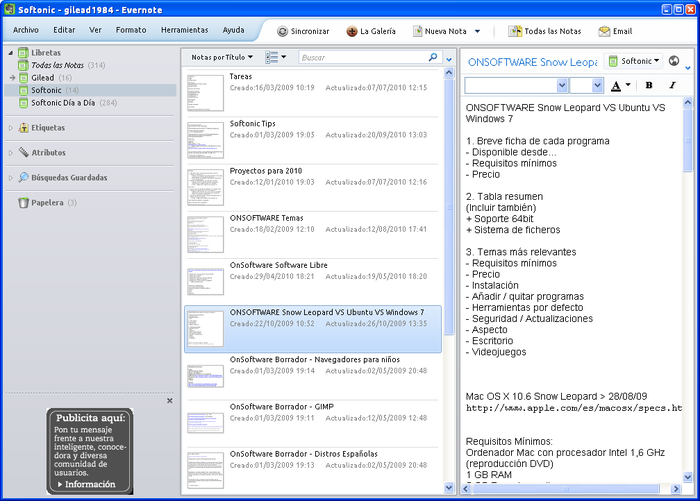Viewport: 700px width, 501px height.
Task: Open the Ayuda menu
Action: point(233,30)
